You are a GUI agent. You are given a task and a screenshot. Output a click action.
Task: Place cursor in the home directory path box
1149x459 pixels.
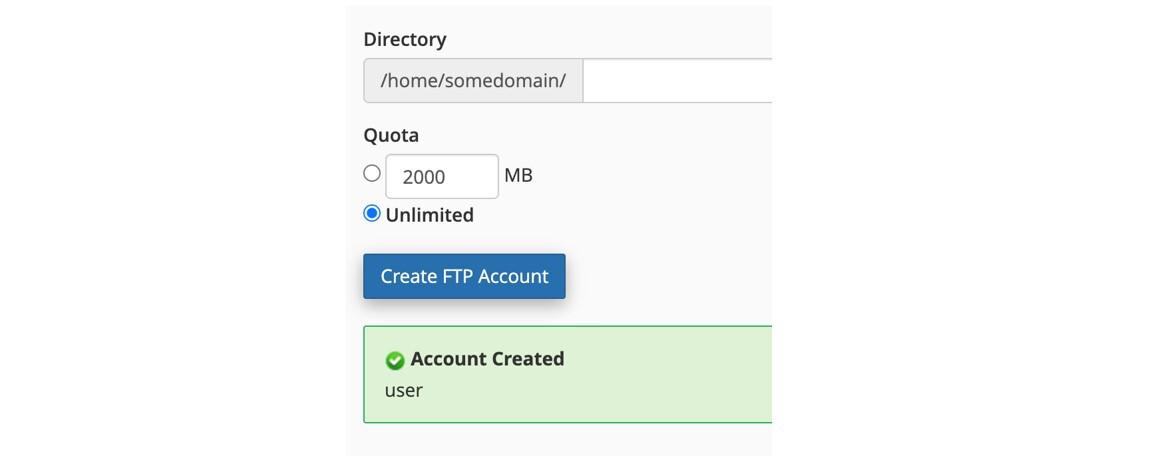point(677,80)
